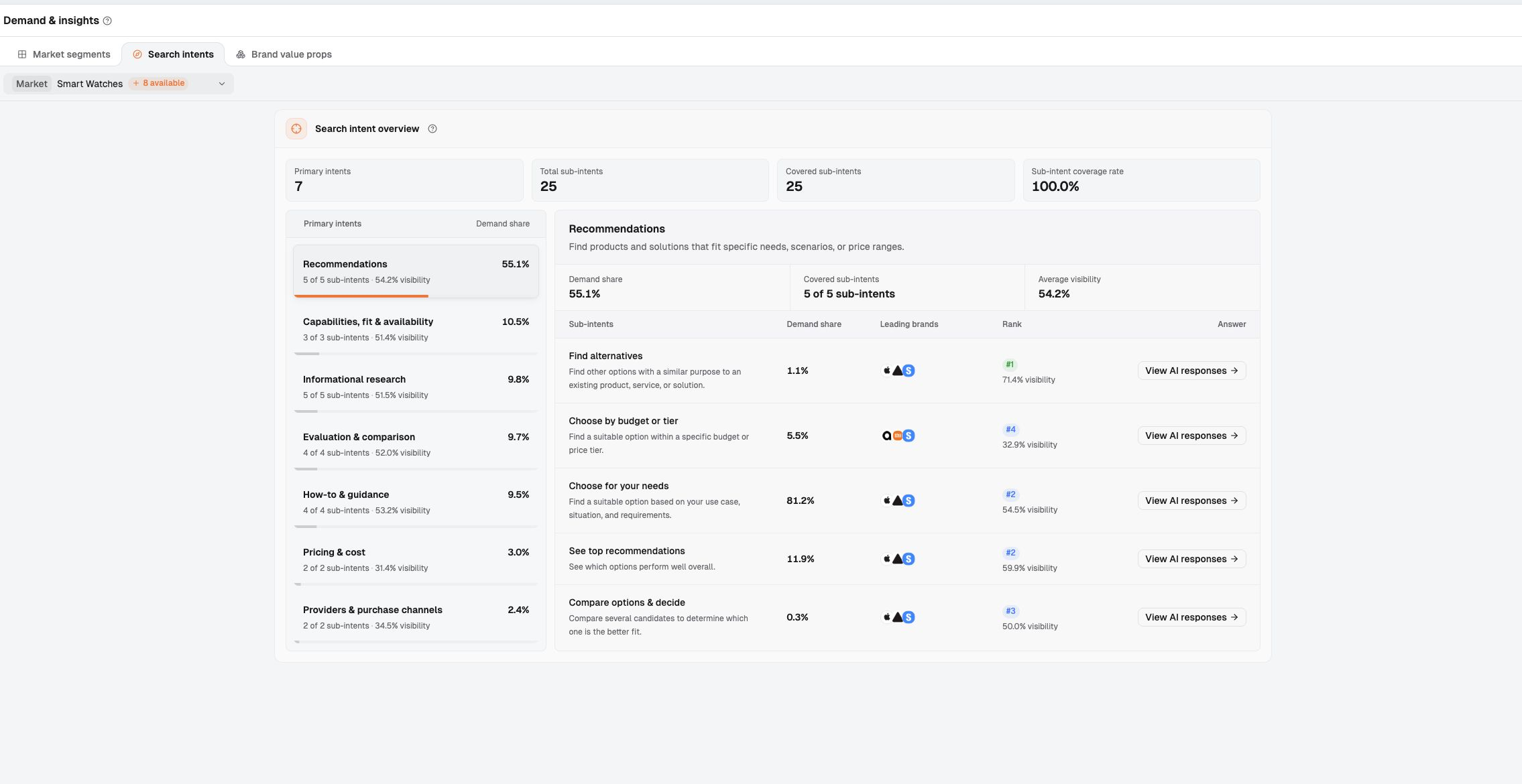This screenshot has height=784, width=1522.
Task: Click the 11.9% demand share value
Action: coord(801,559)
